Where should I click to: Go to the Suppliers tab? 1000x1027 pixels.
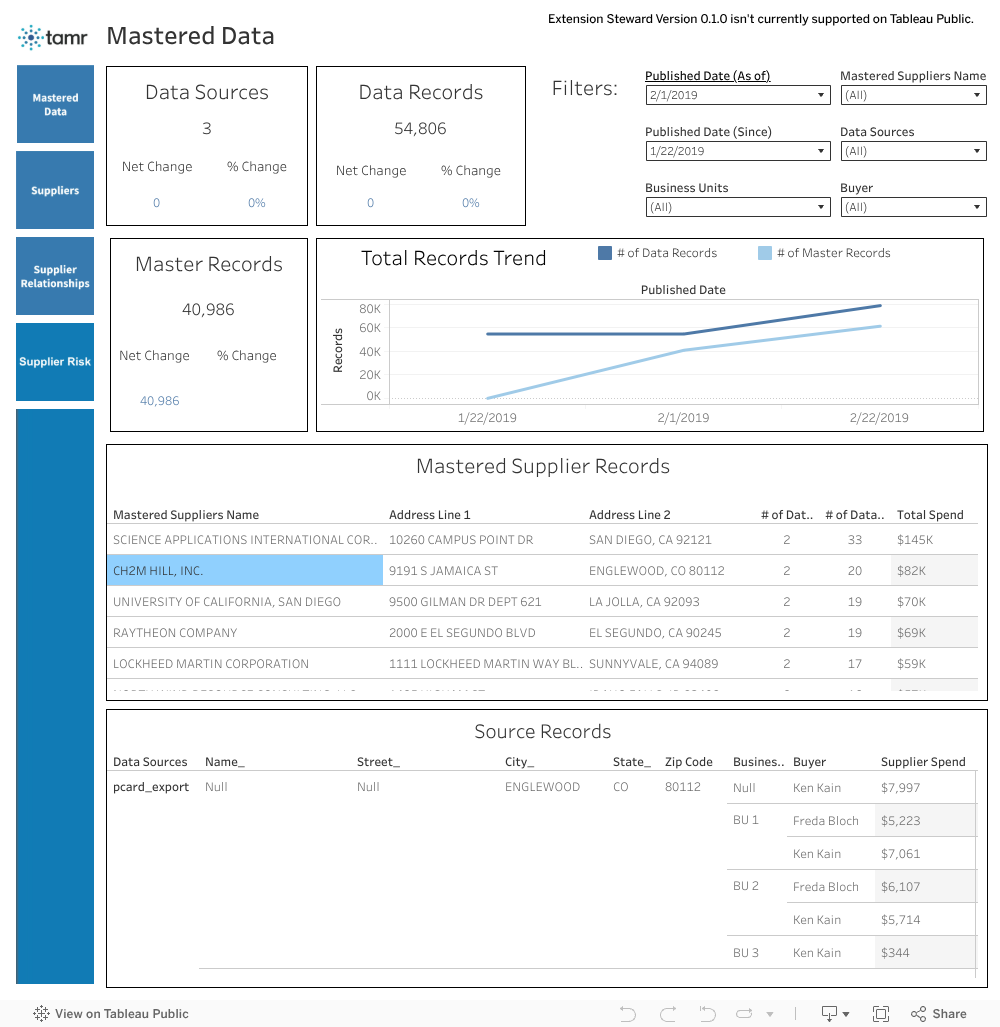pyautogui.click(x=55, y=190)
